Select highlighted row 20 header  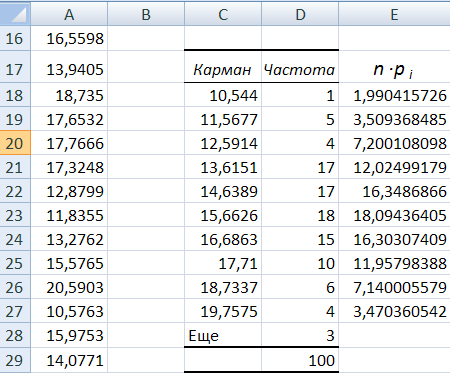(x=15, y=143)
